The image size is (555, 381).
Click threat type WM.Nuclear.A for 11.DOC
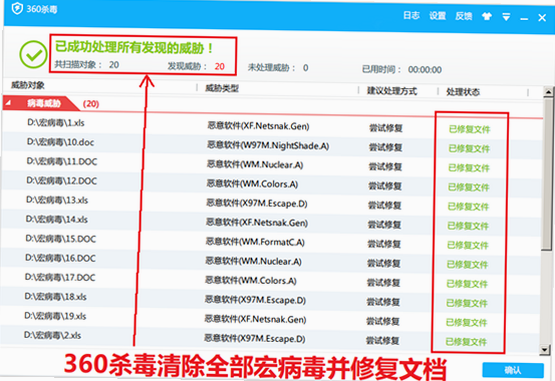tap(255, 165)
